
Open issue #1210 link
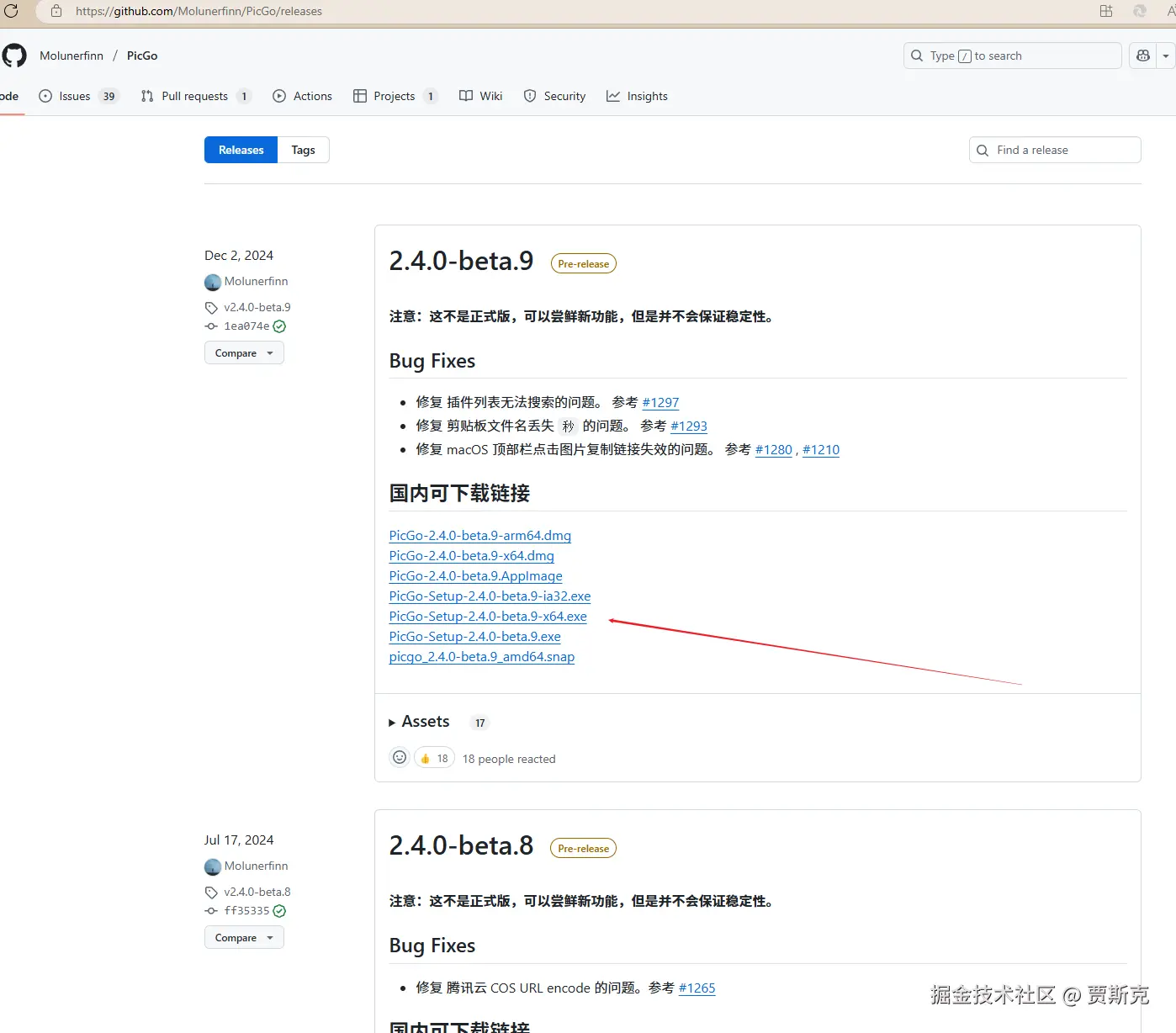tap(821, 450)
